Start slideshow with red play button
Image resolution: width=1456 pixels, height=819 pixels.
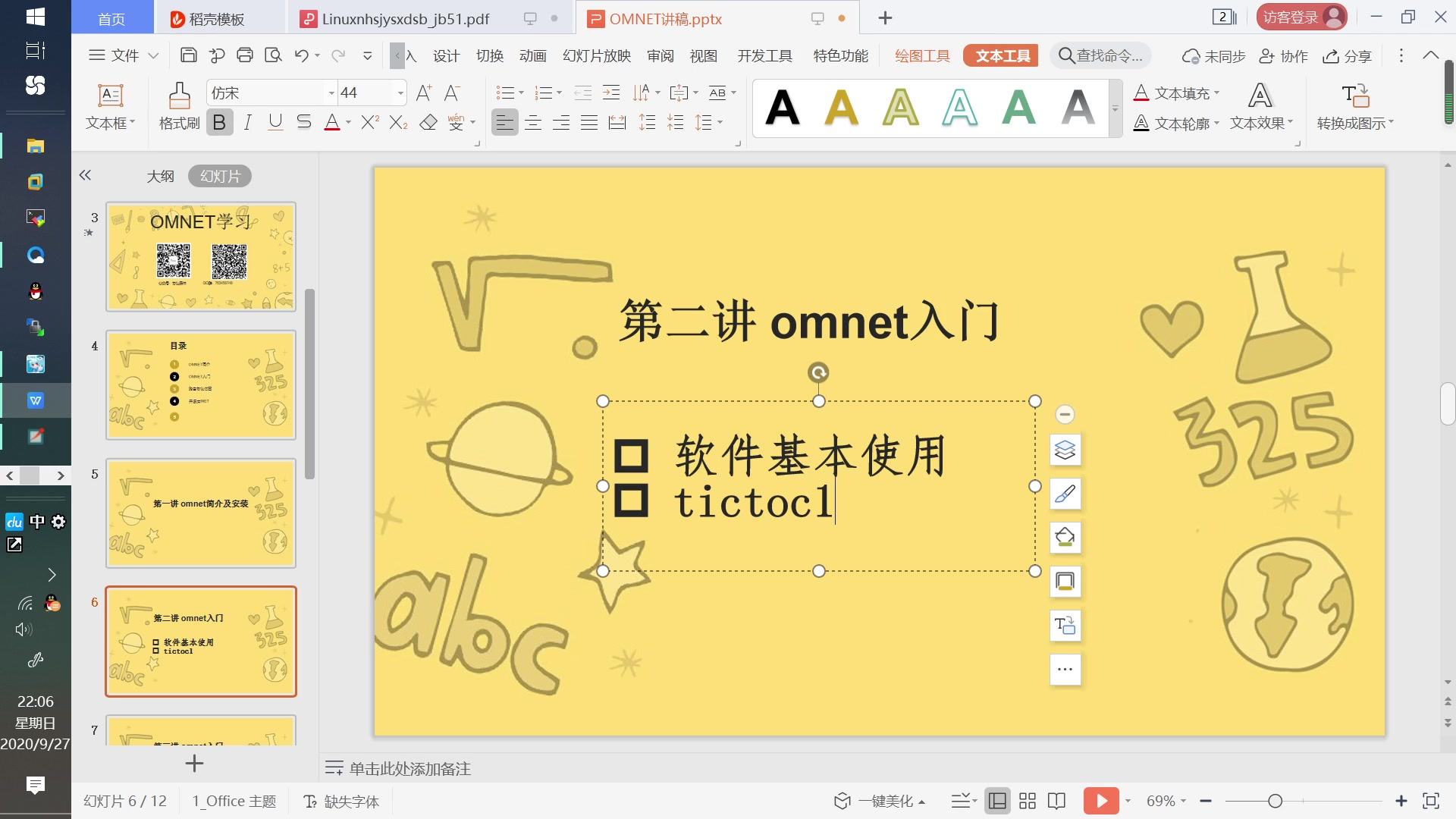(1101, 801)
